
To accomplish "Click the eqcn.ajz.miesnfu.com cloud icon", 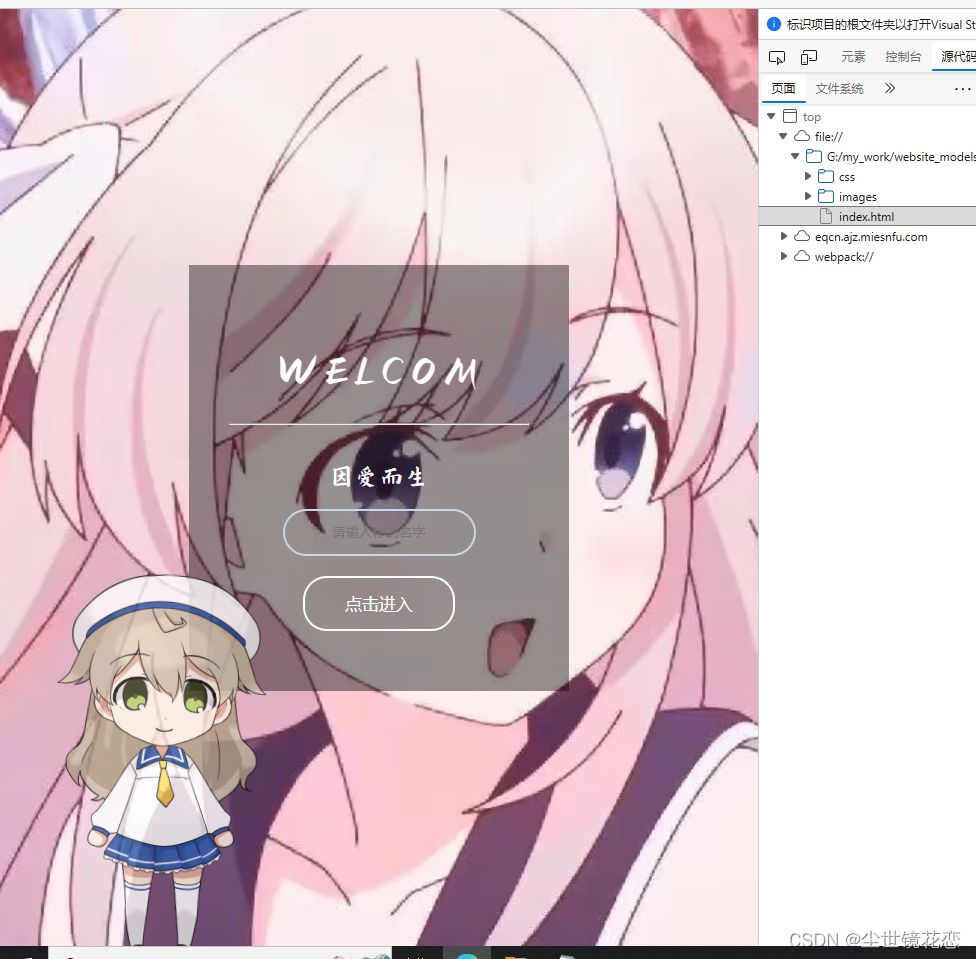I will click(x=802, y=236).
